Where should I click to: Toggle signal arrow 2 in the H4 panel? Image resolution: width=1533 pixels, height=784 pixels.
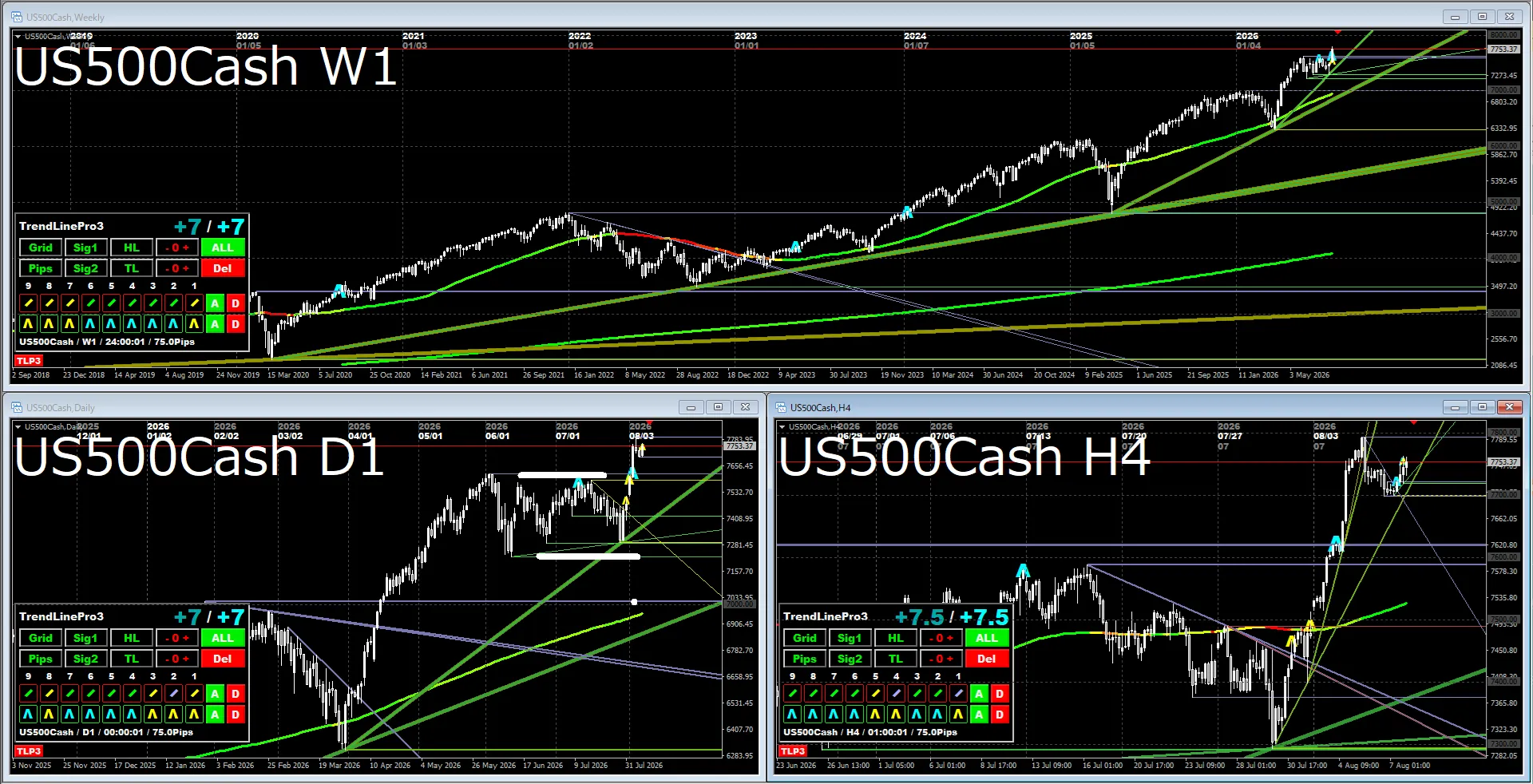pyautogui.click(x=937, y=715)
